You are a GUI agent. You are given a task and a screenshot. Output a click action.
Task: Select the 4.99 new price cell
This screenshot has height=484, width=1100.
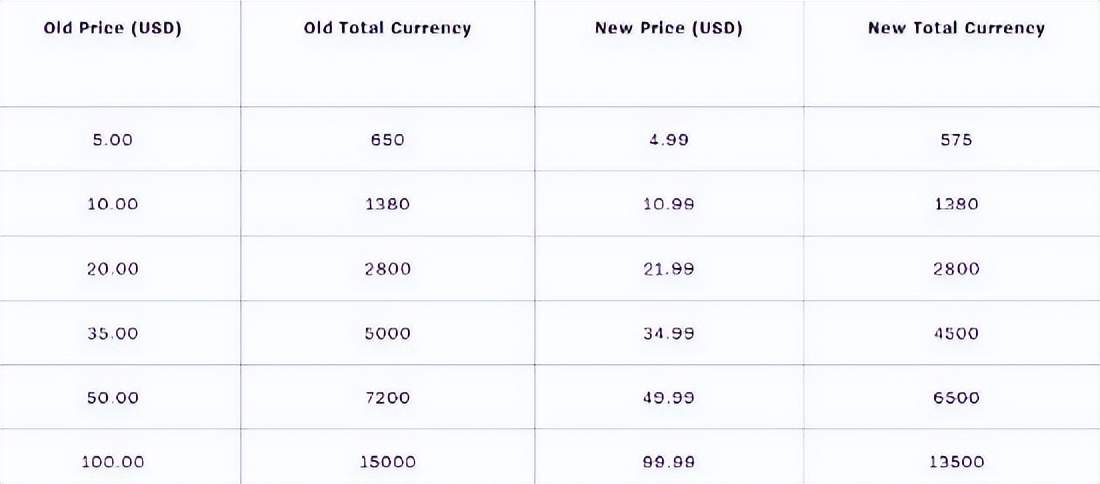[669, 140]
